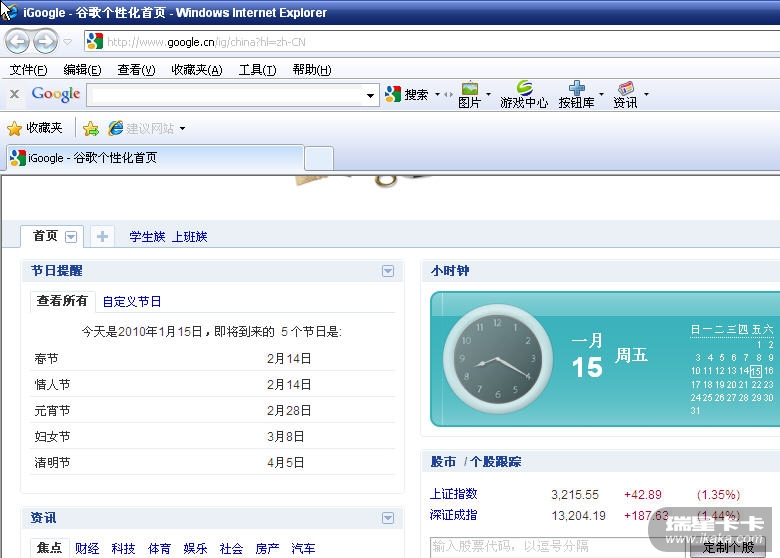Click the 妇女节 holiday row
Screen dimensions: 780x558
point(212,437)
